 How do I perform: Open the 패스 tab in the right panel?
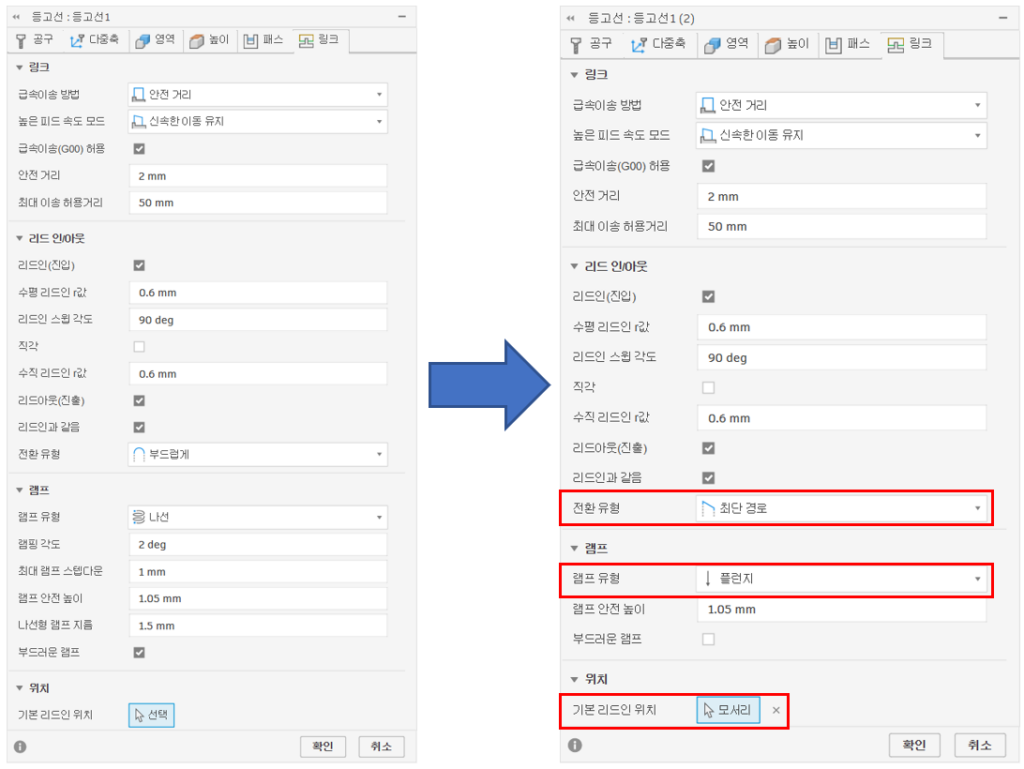click(x=848, y=45)
